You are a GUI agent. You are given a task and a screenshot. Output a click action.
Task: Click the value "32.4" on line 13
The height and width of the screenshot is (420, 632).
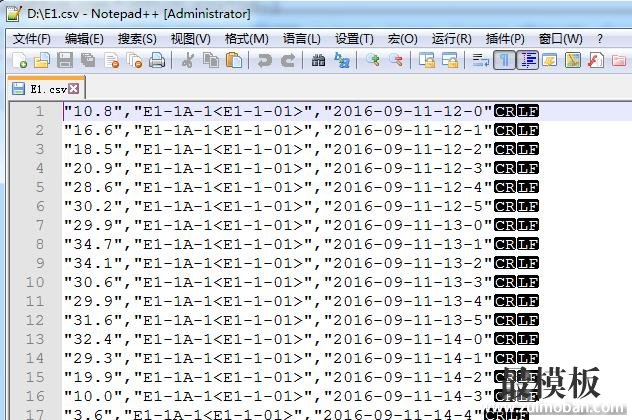click(x=93, y=339)
